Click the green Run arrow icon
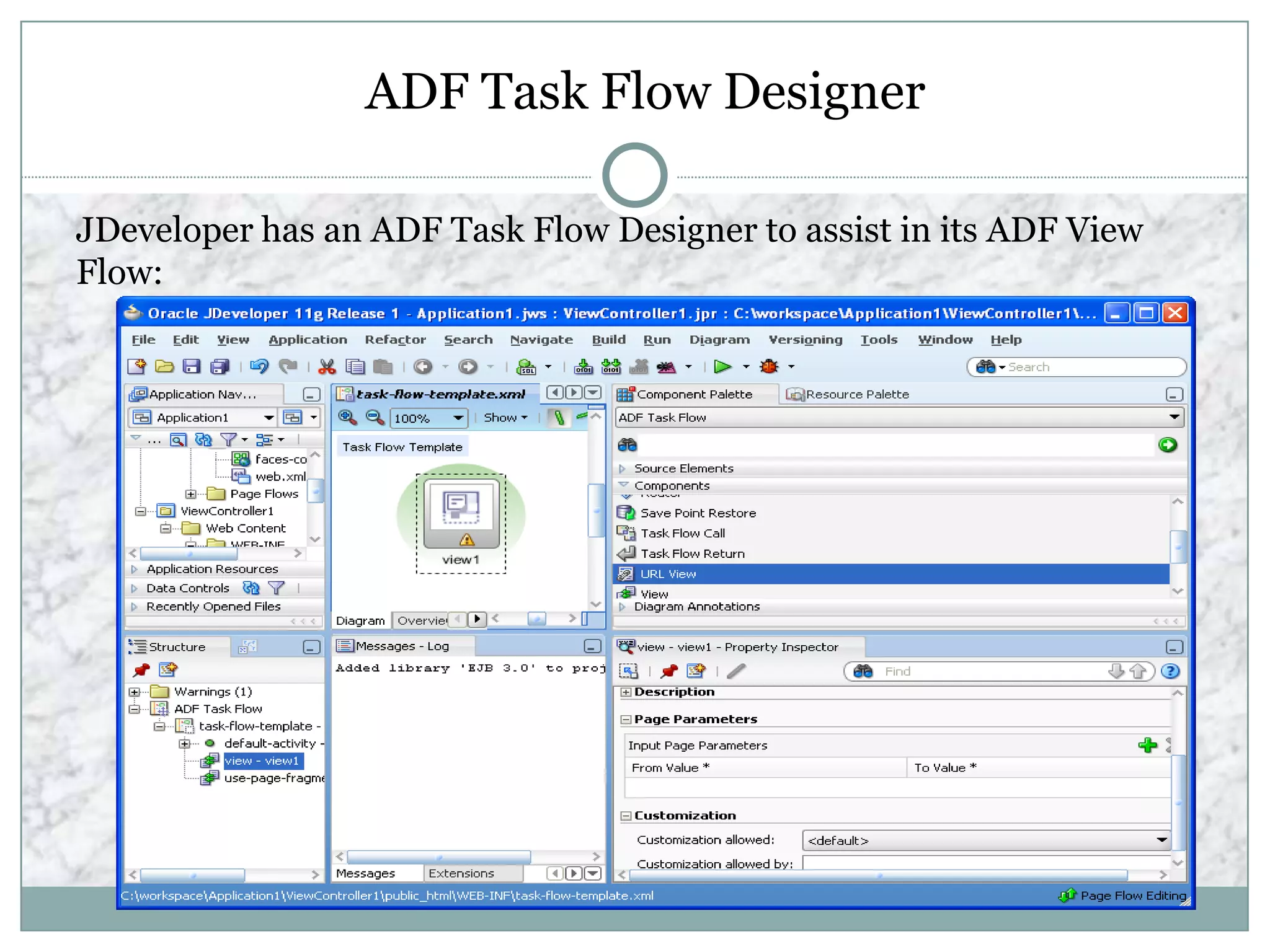The image size is (1270, 952). pyautogui.click(x=722, y=367)
